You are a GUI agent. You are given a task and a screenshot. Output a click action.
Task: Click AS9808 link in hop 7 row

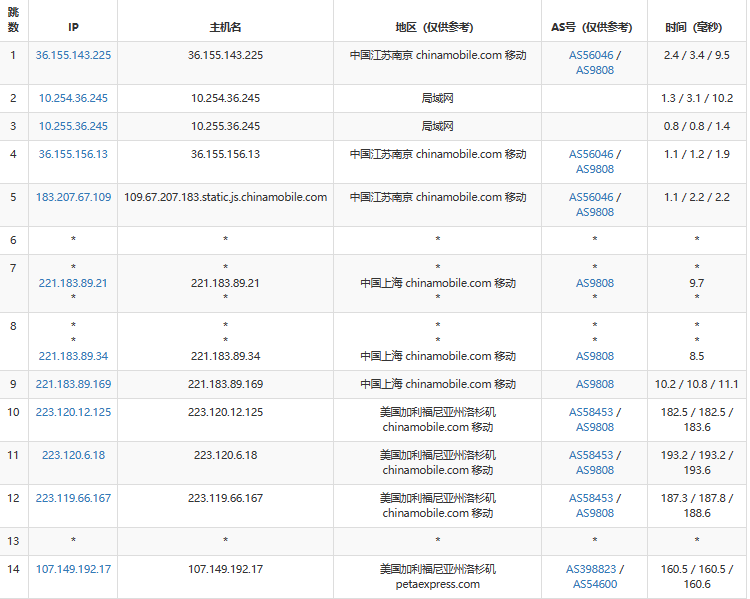(x=595, y=283)
